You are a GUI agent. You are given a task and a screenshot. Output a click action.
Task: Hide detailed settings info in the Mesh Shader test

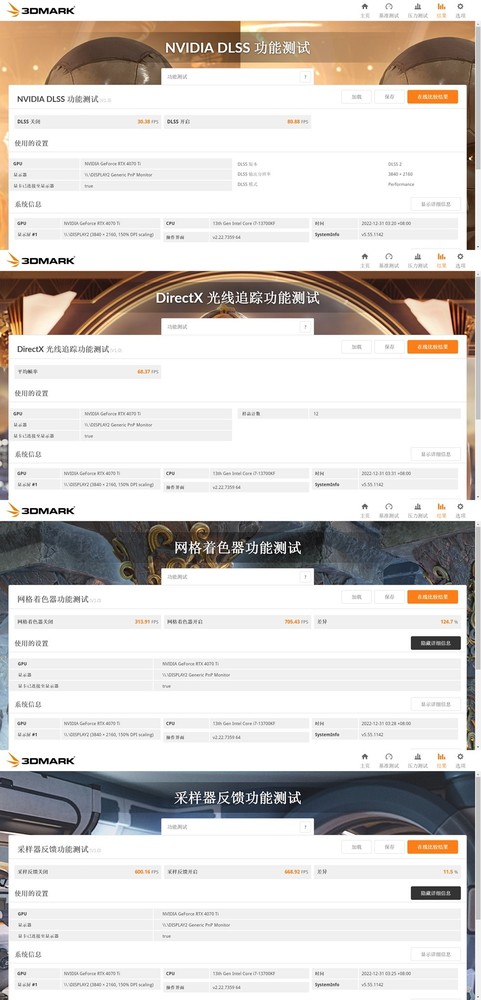436,643
